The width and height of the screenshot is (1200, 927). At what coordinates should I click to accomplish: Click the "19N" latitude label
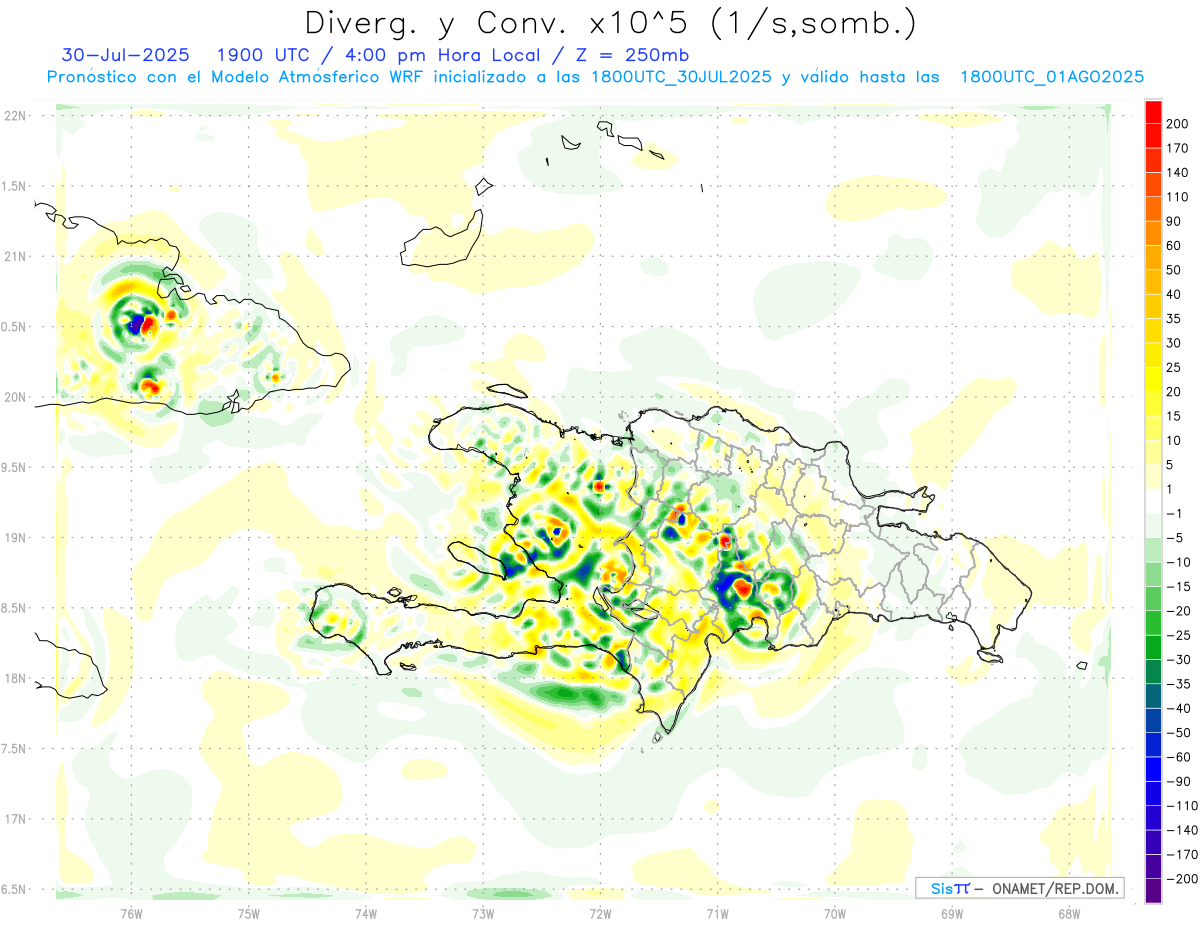14,537
